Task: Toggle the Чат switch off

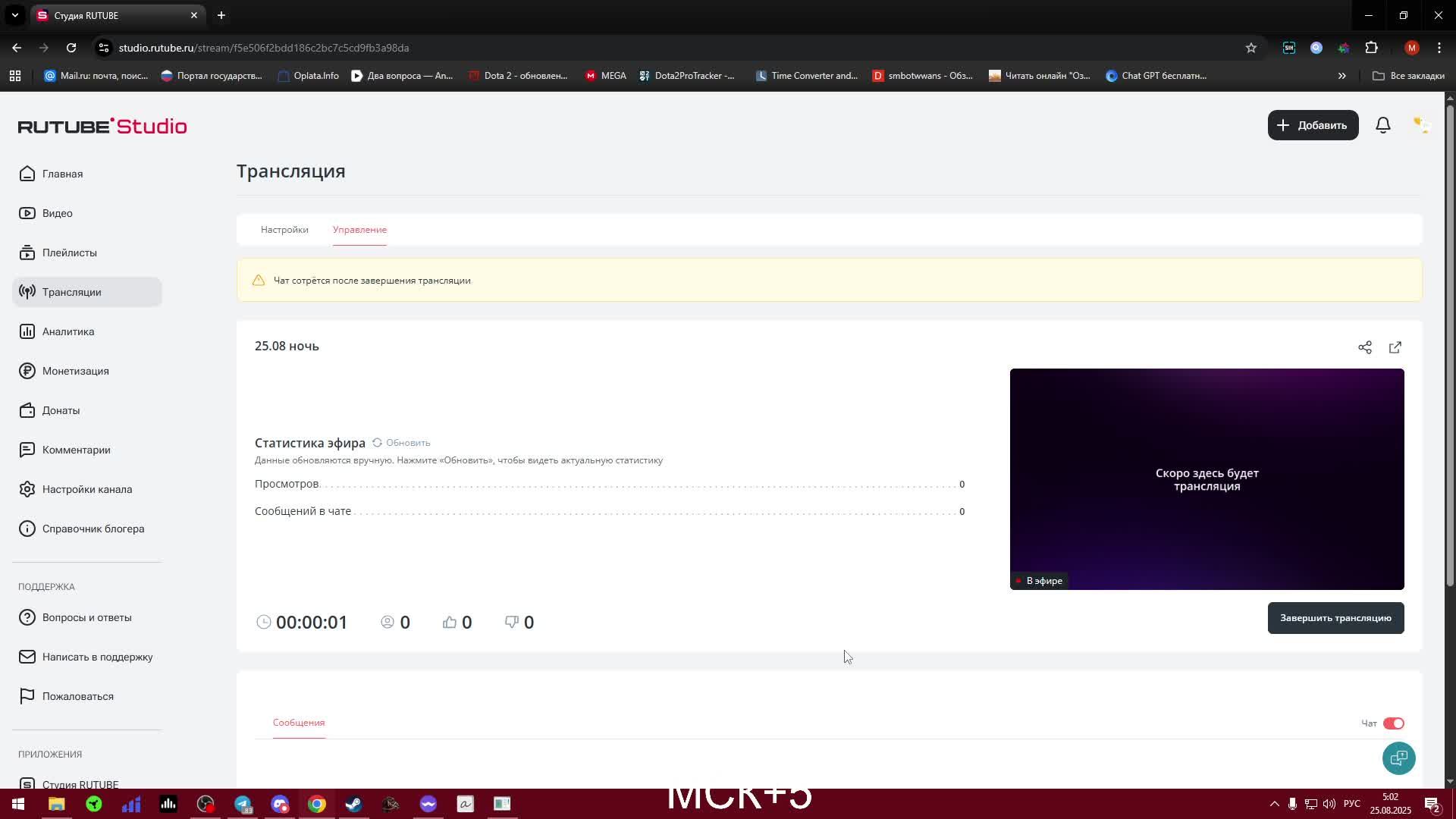Action: click(x=1392, y=723)
